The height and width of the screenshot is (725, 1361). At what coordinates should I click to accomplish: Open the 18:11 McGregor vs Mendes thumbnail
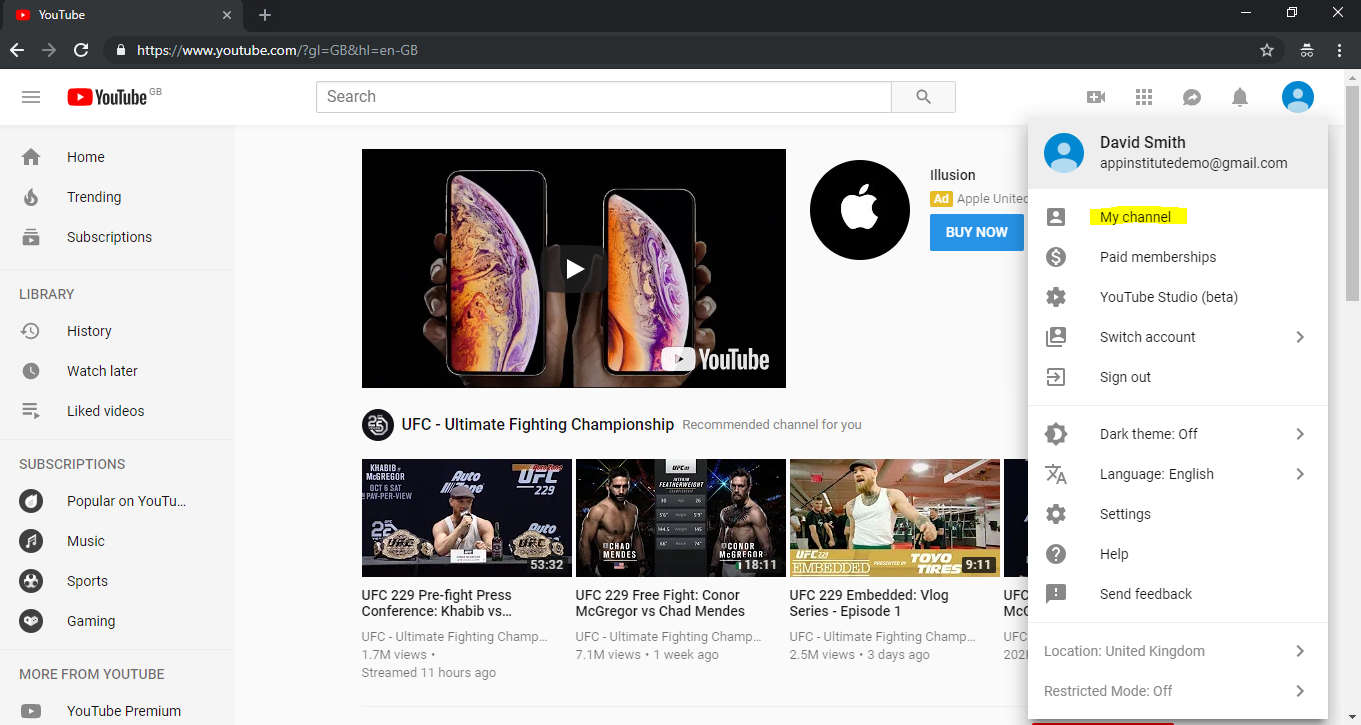coord(681,518)
